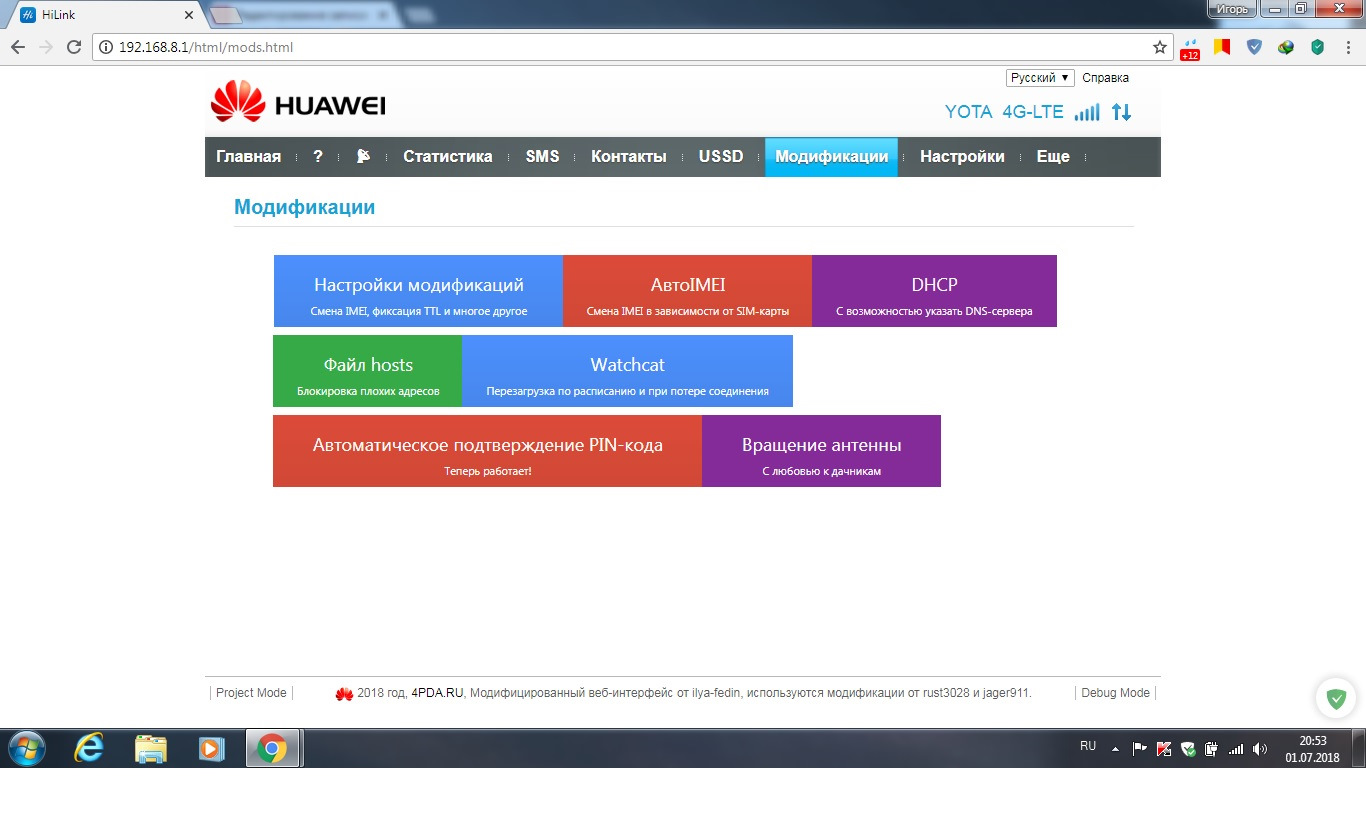Click the yellow-red bookmark flag extension
Screen dimensions: 1366x838
[x=1222, y=47]
